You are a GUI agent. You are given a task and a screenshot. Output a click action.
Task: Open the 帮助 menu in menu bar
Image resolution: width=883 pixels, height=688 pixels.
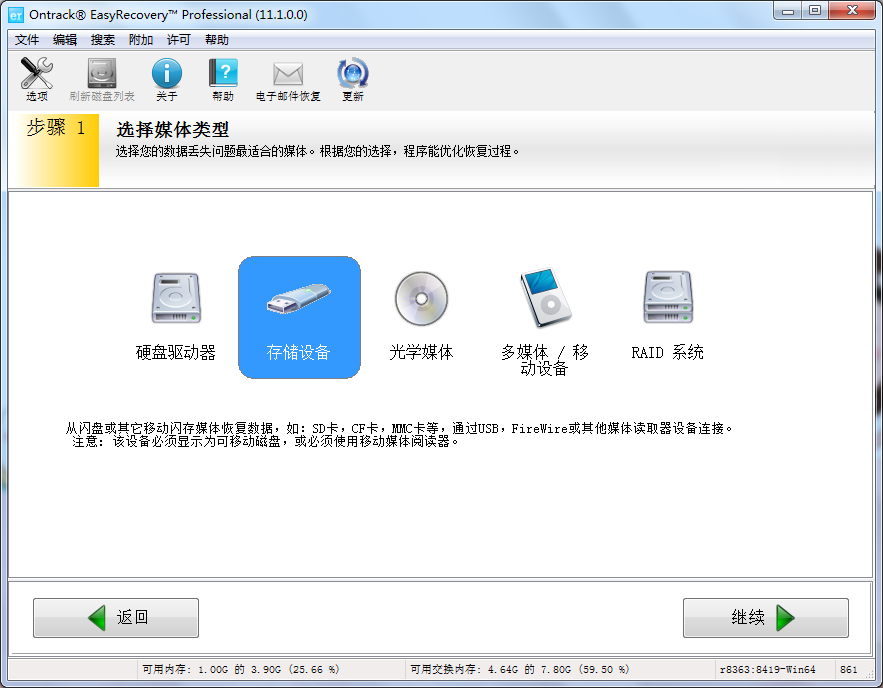click(217, 40)
